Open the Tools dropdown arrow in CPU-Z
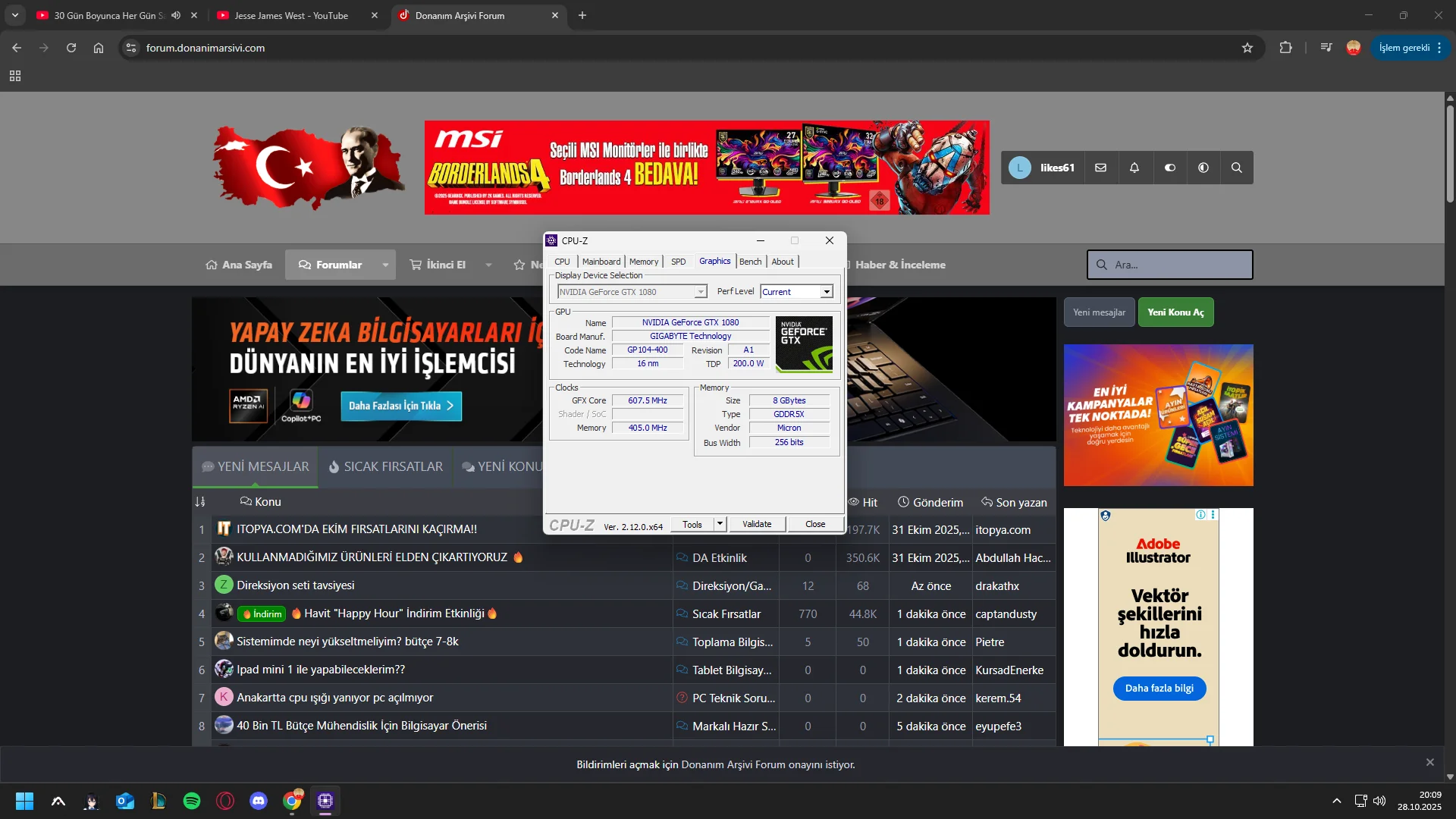1456x819 pixels. point(720,524)
